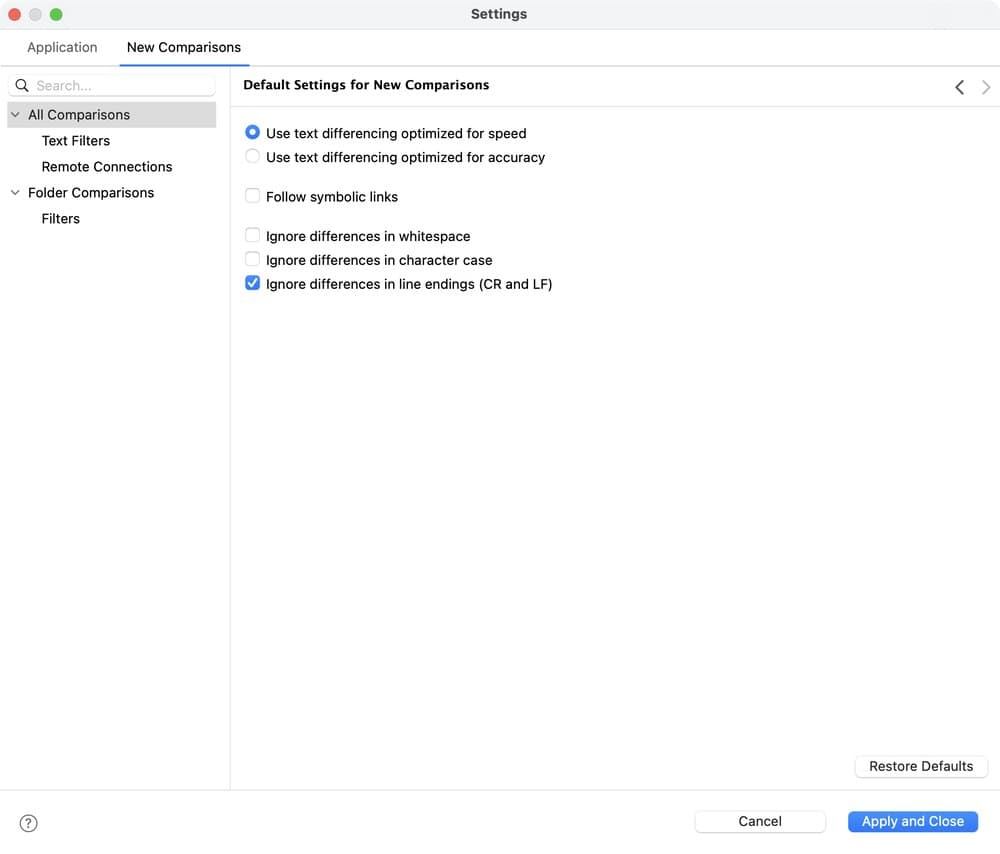Enable Follow symbolic links checkbox
The image size is (1000, 854).
point(253,196)
